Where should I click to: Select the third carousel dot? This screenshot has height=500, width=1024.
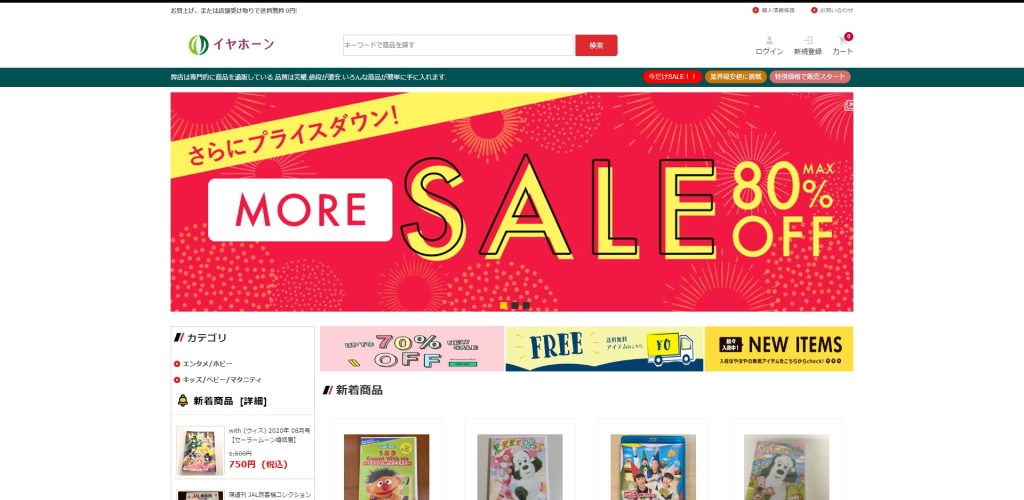click(526, 305)
